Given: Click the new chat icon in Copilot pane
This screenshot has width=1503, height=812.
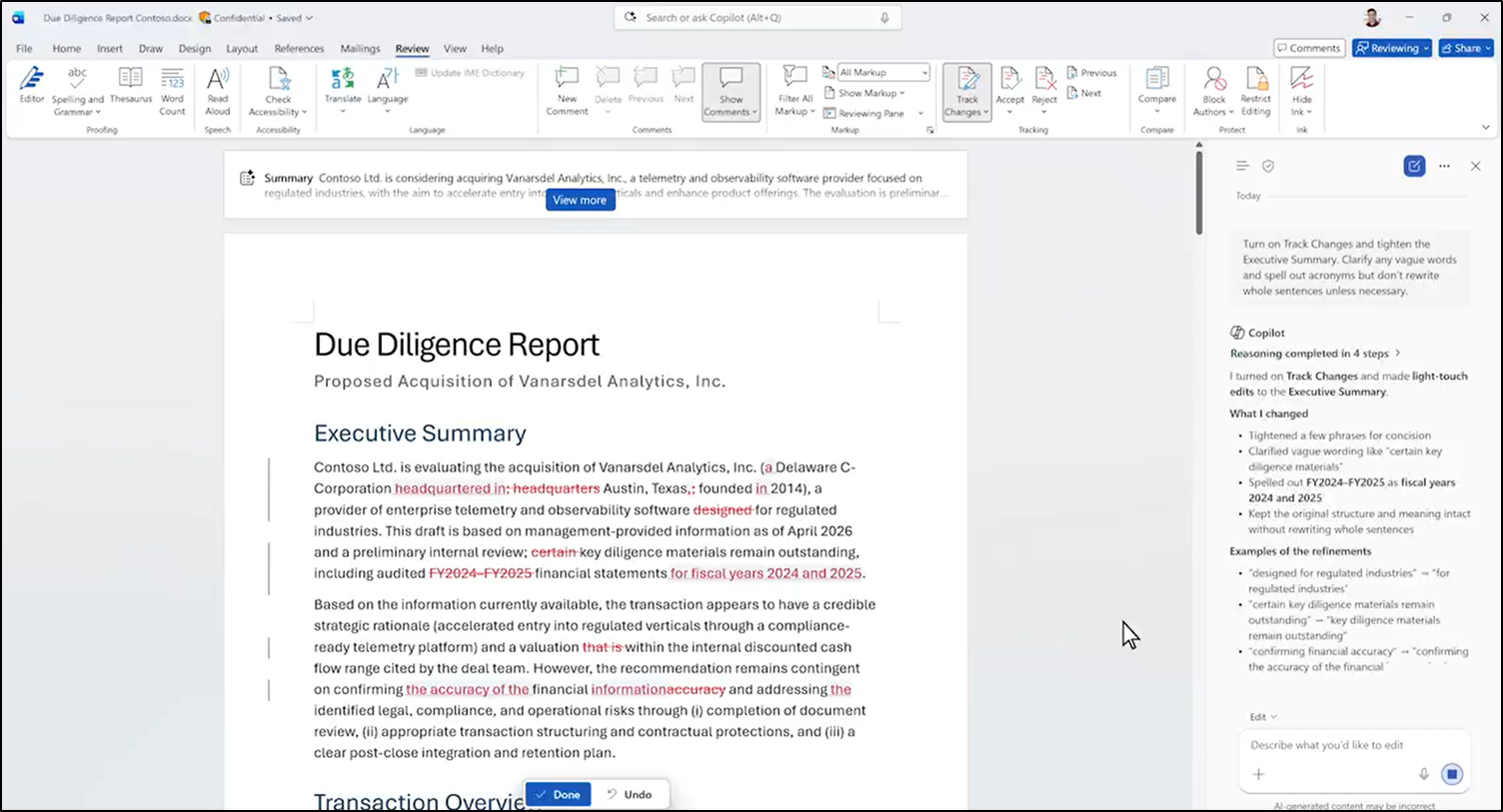Looking at the screenshot, I should pos(1414,167).
